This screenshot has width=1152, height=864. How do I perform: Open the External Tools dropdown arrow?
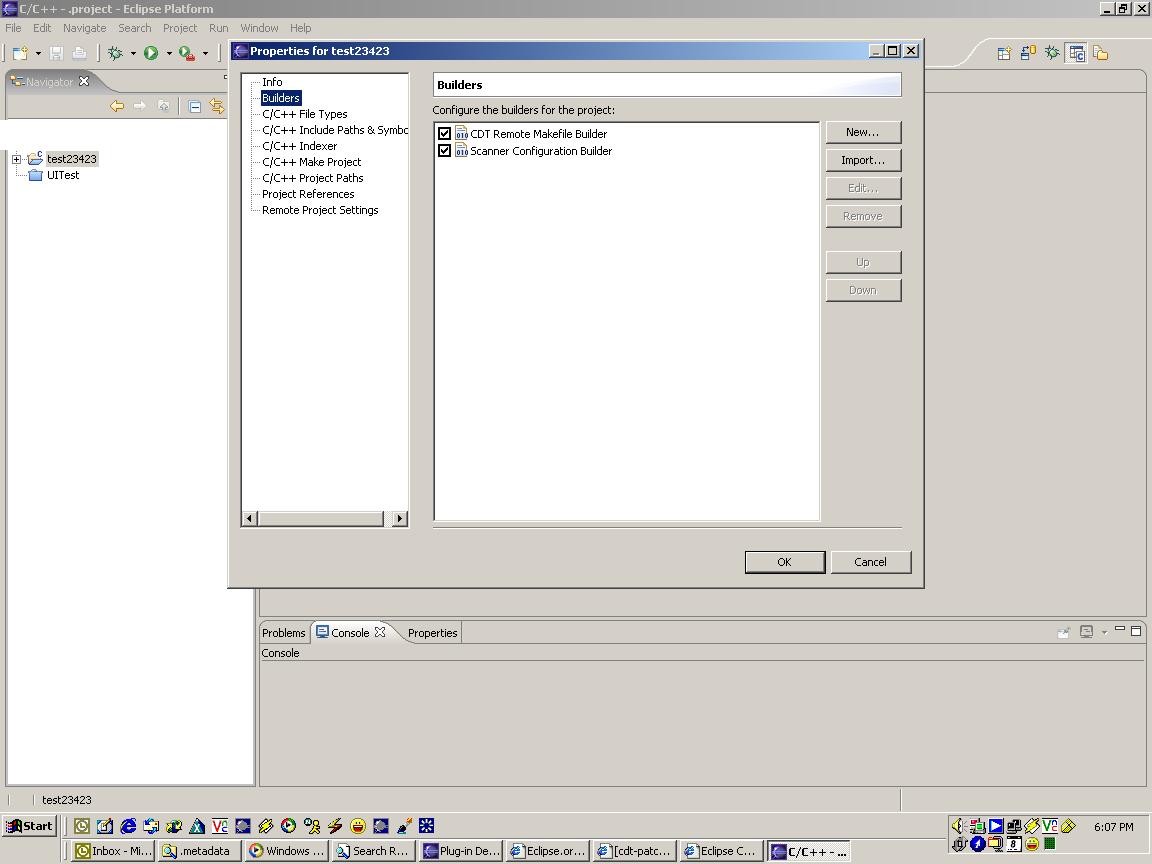205,54
